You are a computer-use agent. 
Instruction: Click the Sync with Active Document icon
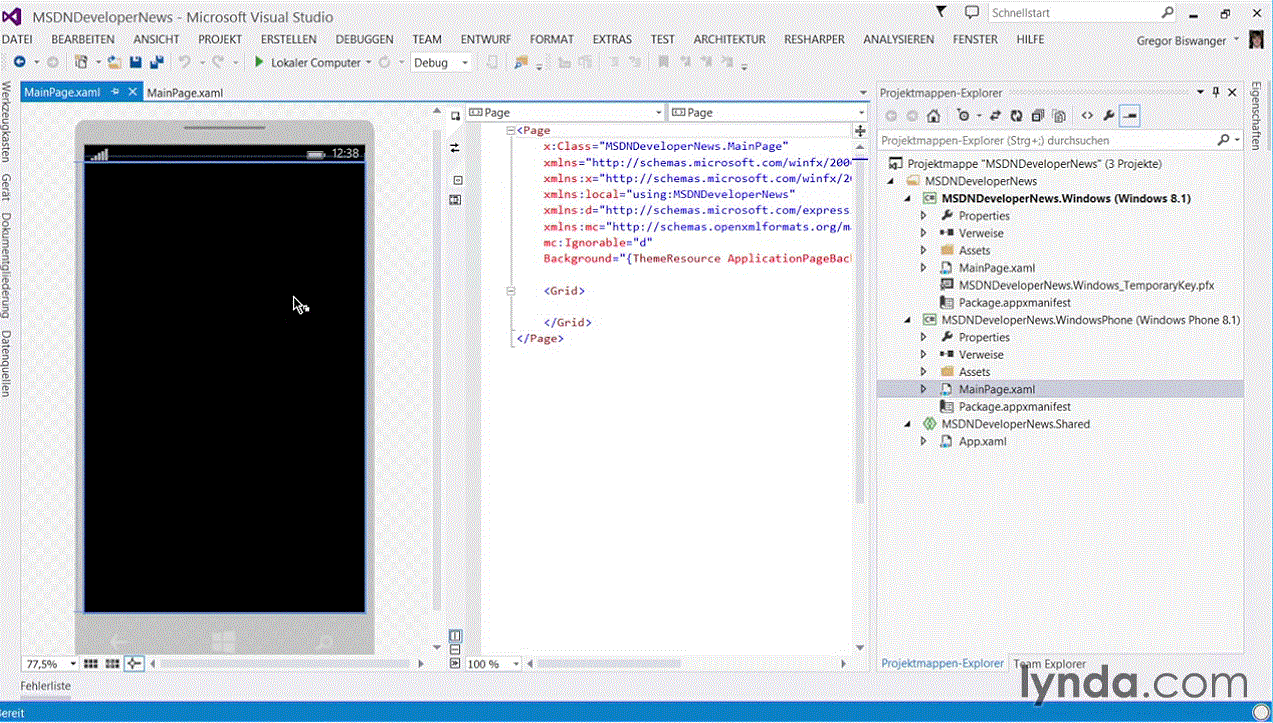996,116
